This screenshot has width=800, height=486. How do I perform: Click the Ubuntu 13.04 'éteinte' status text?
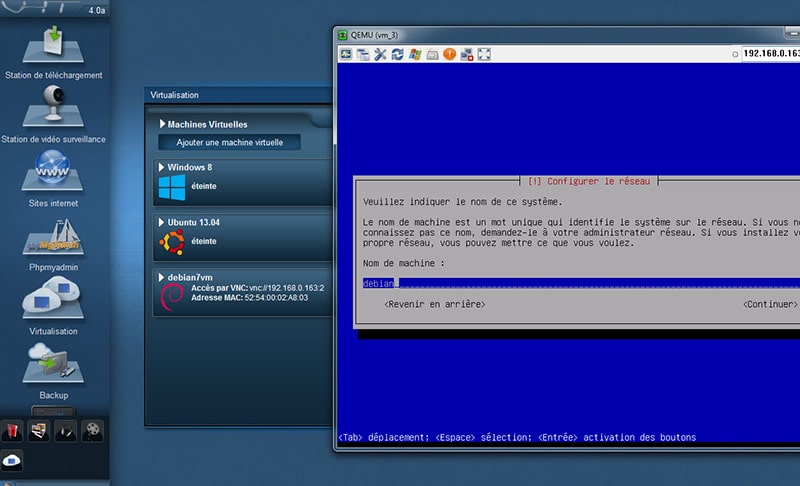[204, 241]
